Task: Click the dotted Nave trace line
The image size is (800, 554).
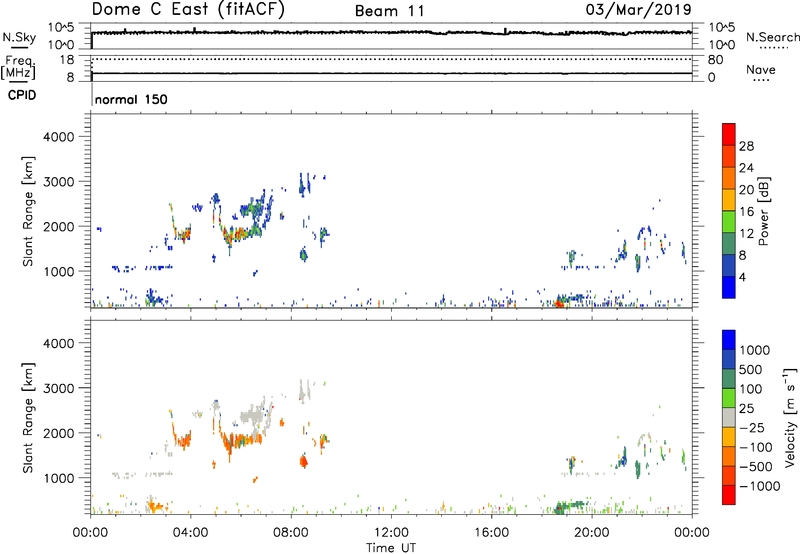Action: (x=391, y=59)
